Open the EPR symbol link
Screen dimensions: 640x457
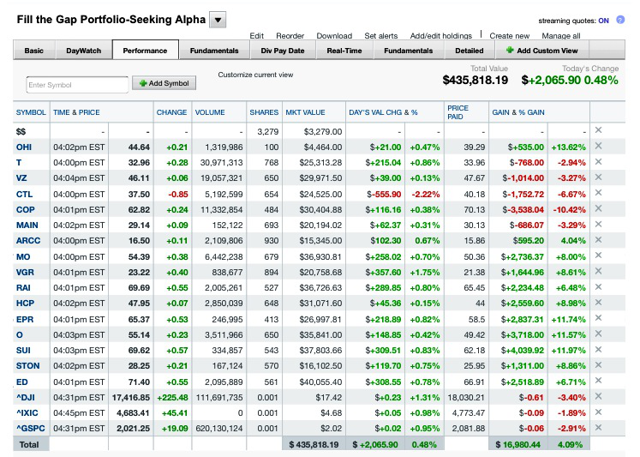coord(24,319)
